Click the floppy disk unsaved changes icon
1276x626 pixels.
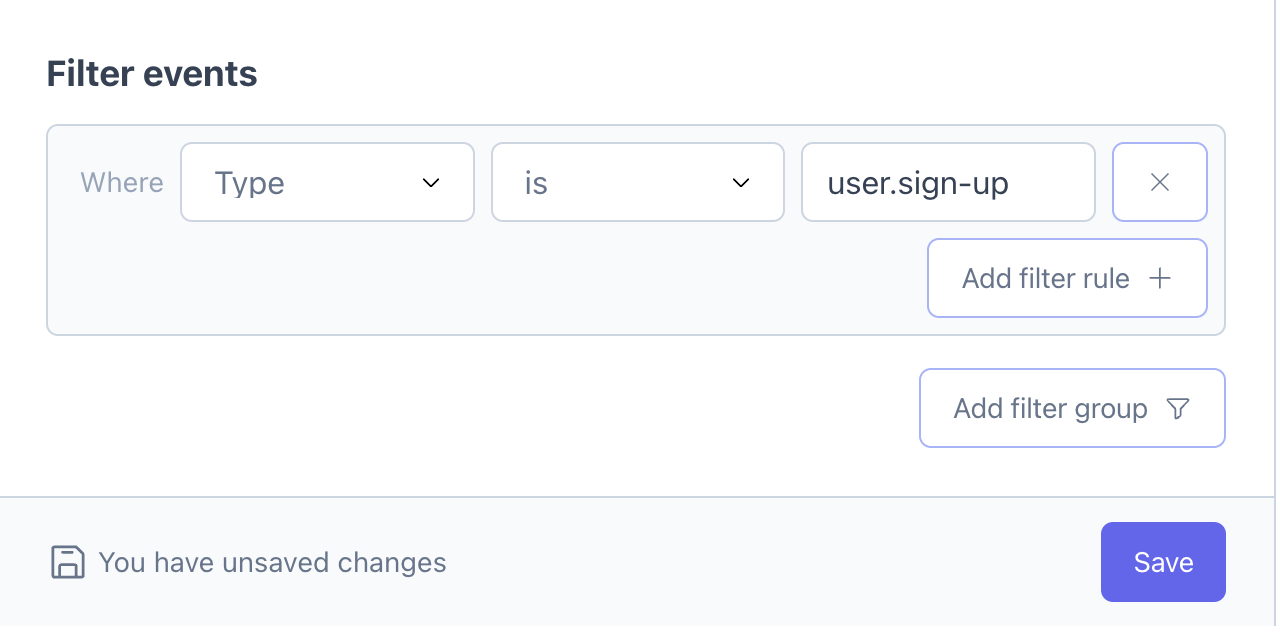pos(67,562)
